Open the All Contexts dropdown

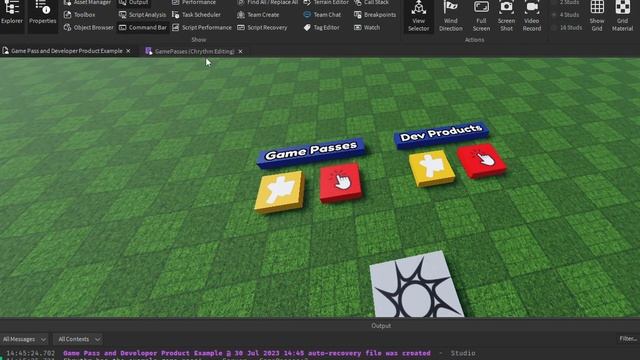[x=79, y=339]
